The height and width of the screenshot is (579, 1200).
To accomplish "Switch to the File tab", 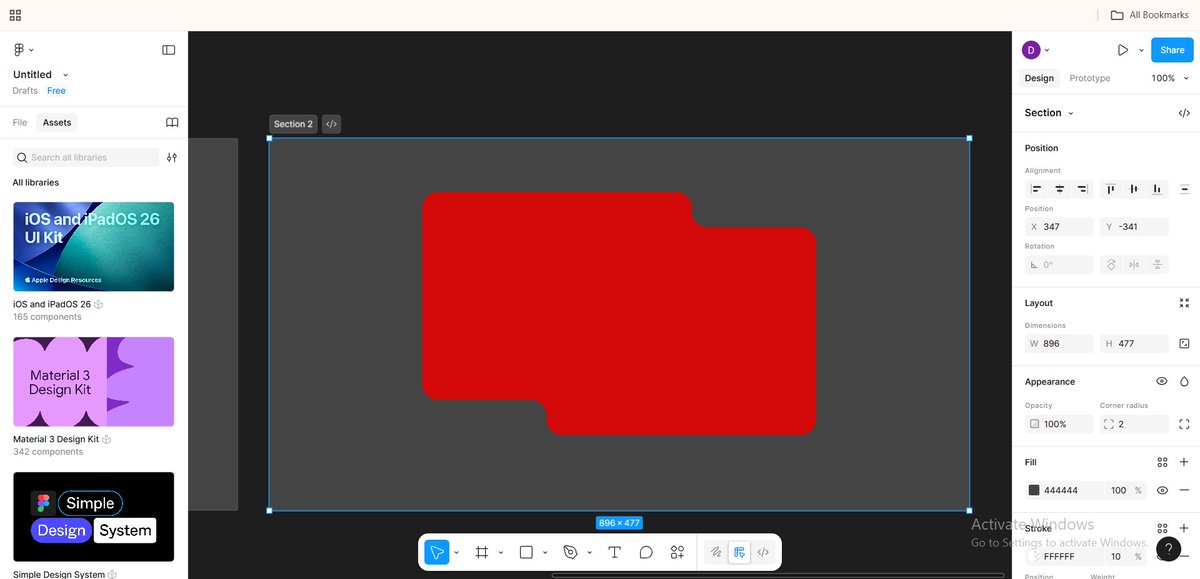I will tap(20, 122).
